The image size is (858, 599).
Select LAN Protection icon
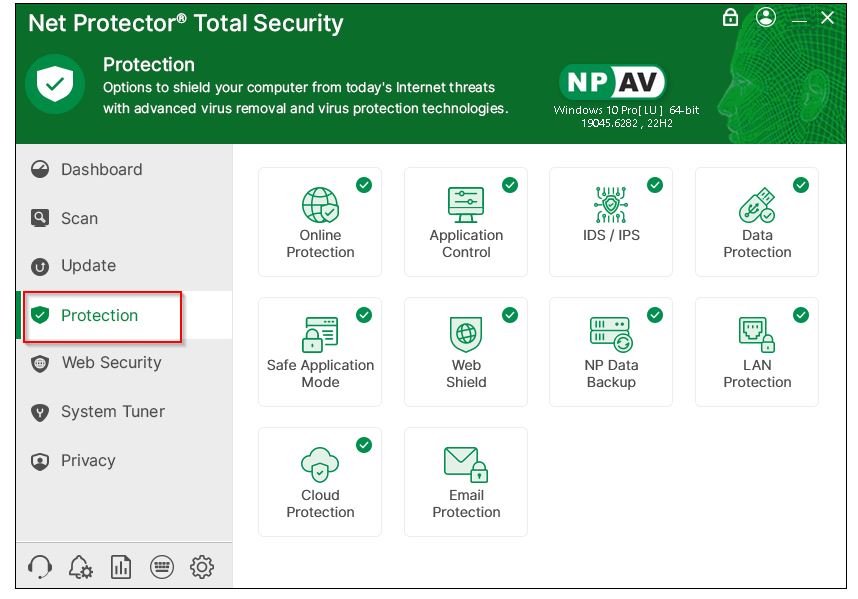(x=756, y=334)
